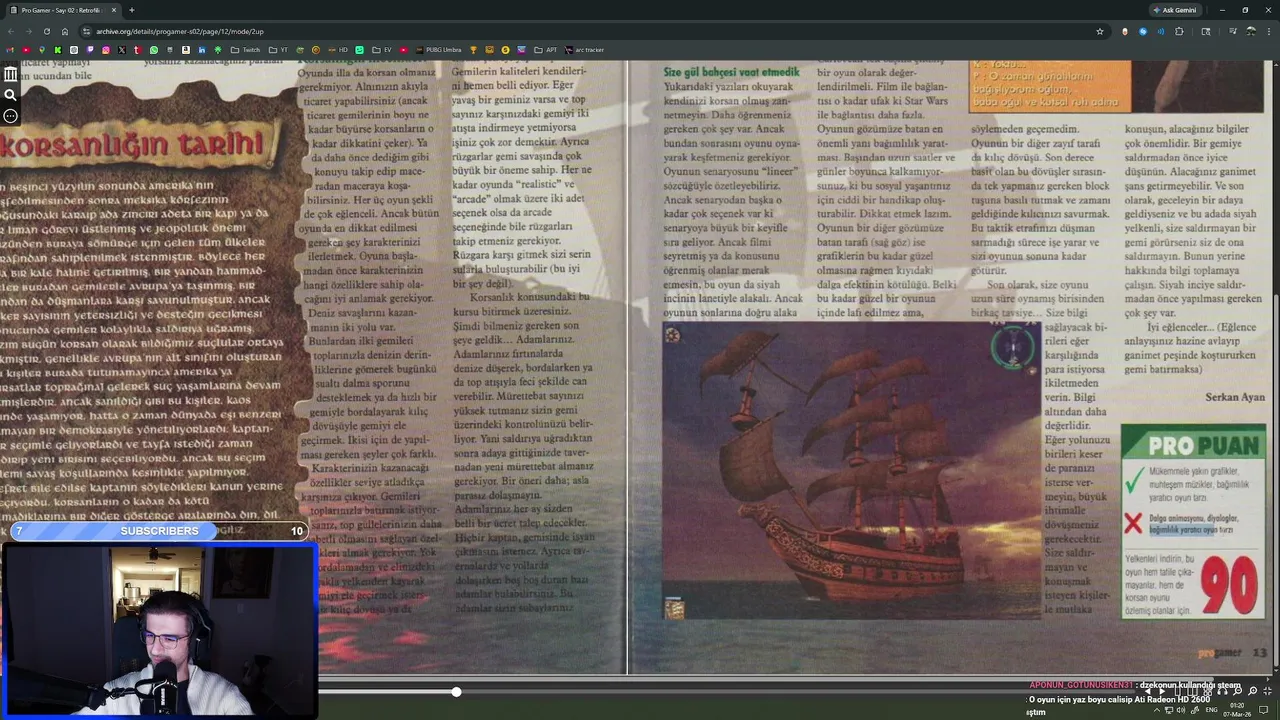The height and width of the screenshot is (720, 1280).
Task: Flip to the next page arrow
Action: point(1162,691)
